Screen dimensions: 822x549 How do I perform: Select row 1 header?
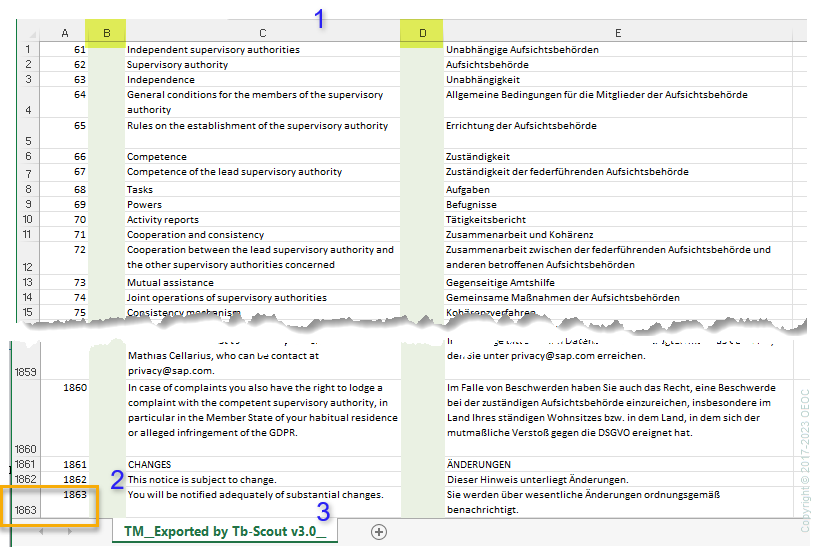[x=28, y=50]
